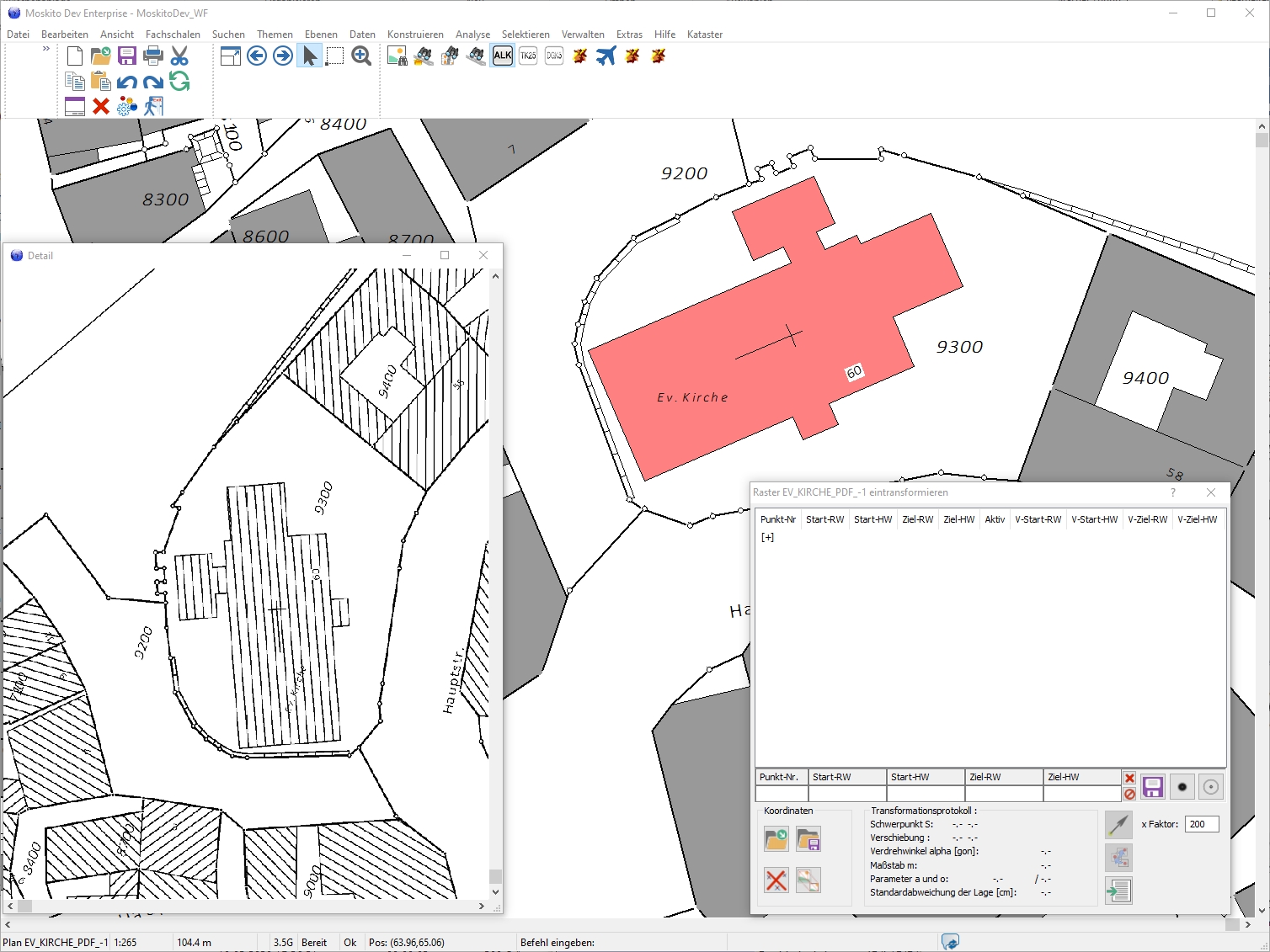Click the transformation protocol export icon
The width and height of the screenshot is (1270, 952).
[1118, 891]
